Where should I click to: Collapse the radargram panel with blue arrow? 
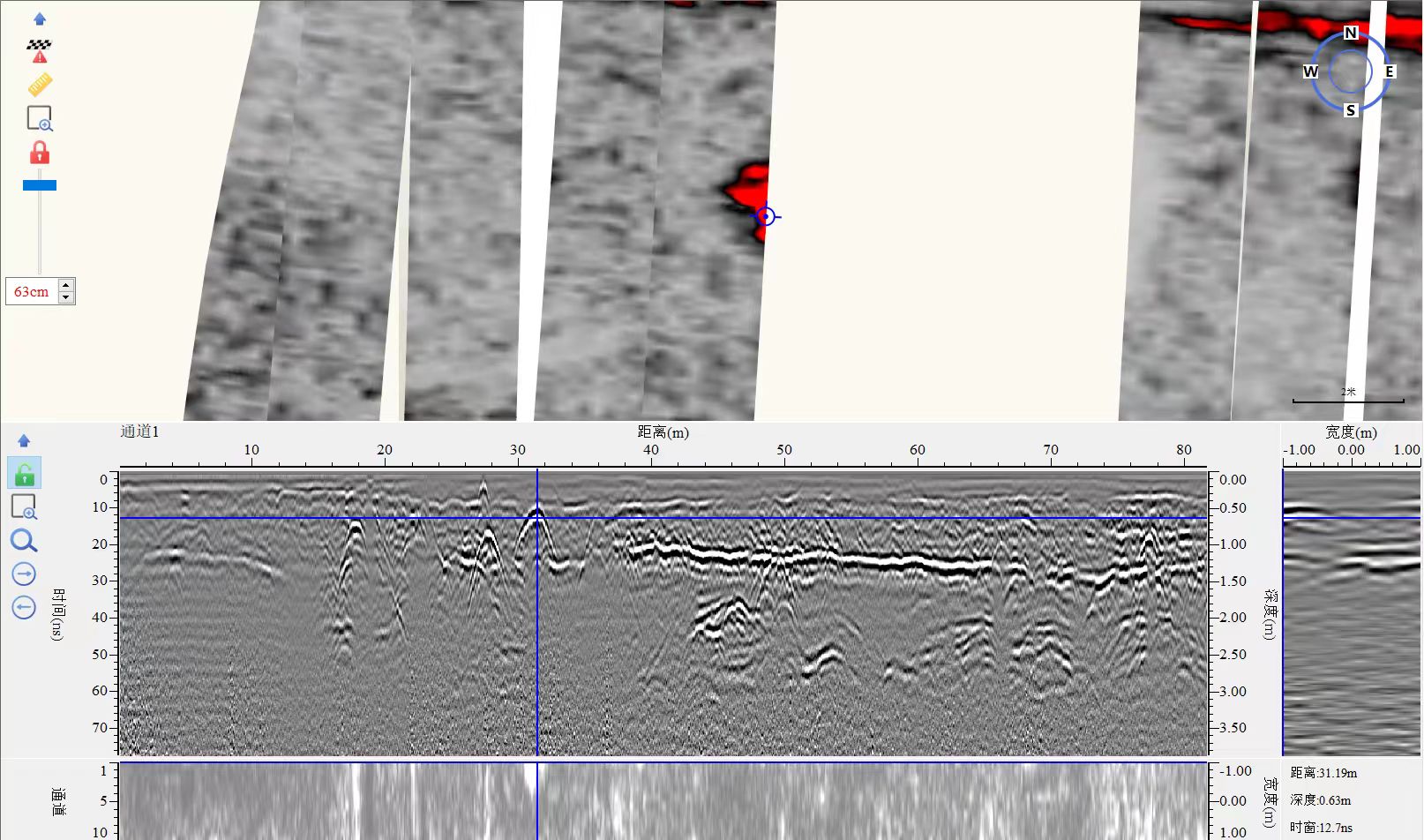click(x=24, y=440)
